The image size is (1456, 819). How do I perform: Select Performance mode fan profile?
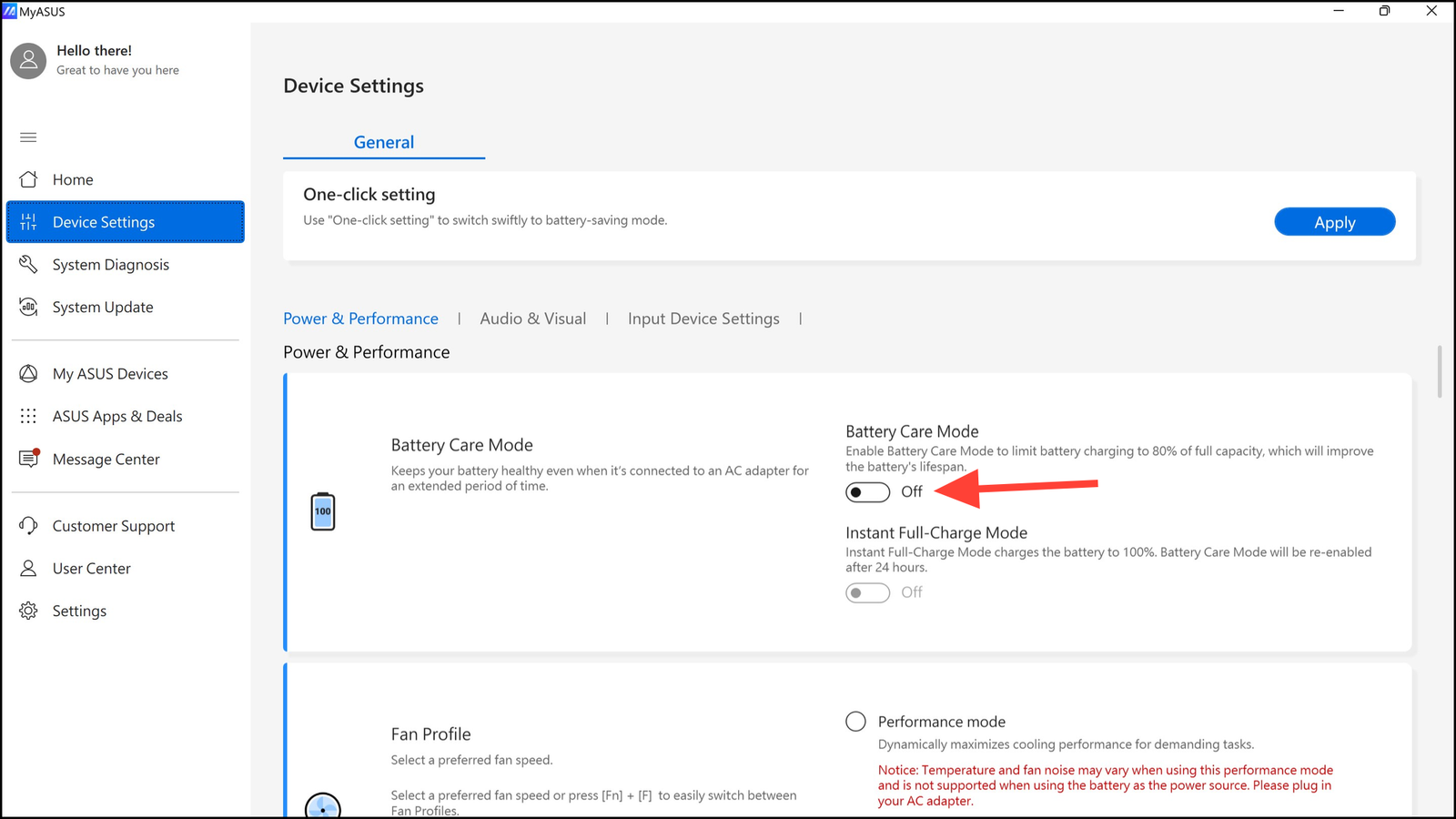[855, 721]
